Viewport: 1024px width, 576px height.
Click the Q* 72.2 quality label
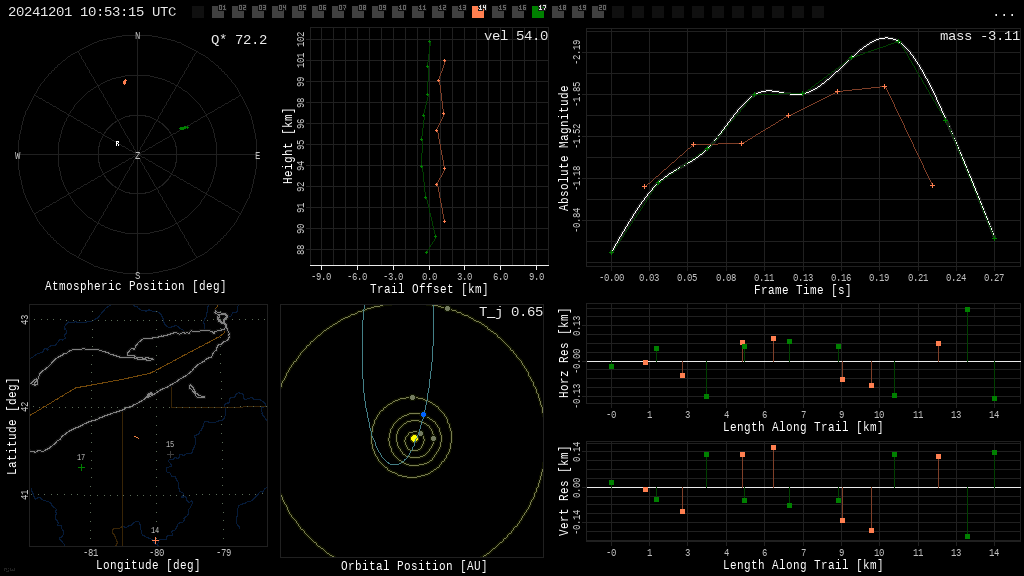[239, 40]
